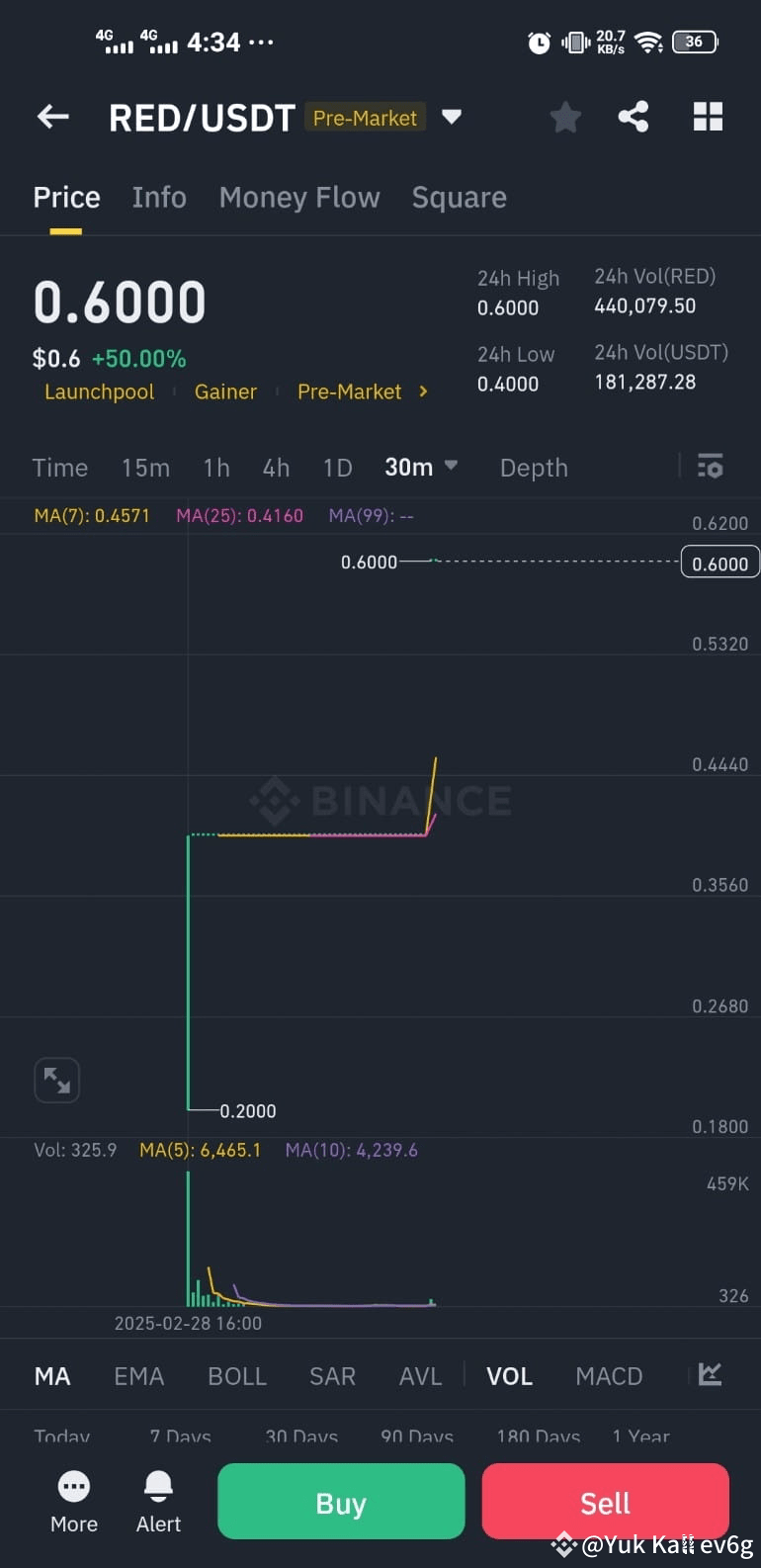This screenshot has height=1568, width=761.
Task: Open the Launchpool link
Action: (x=99, y=392)
